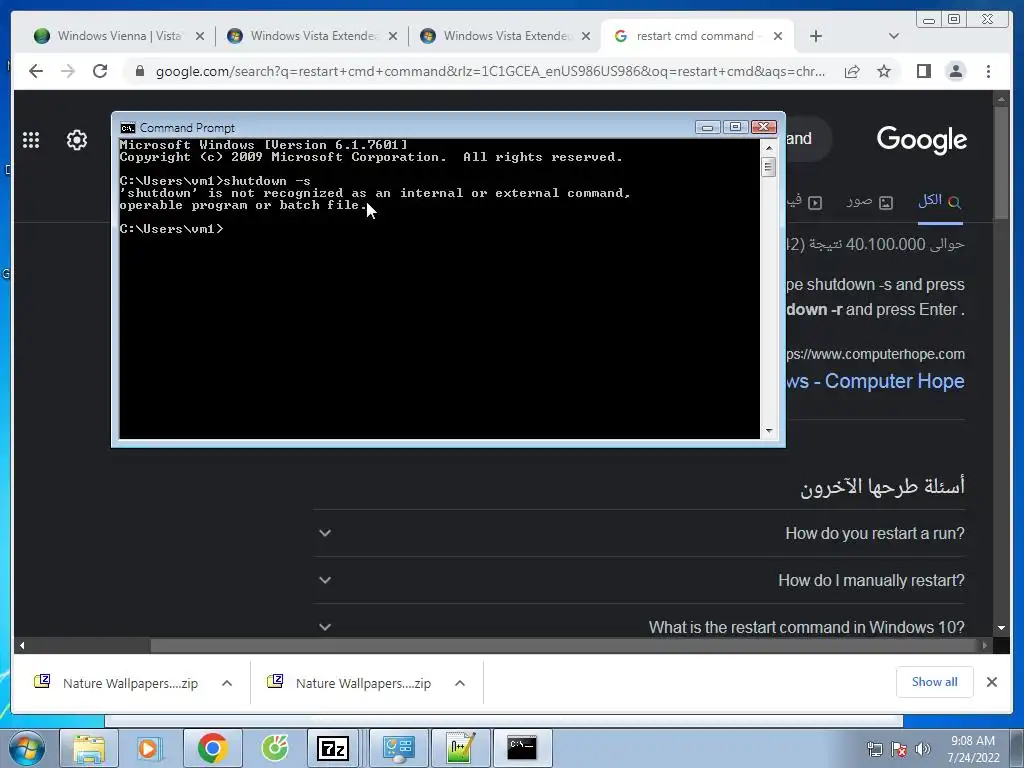Click Command Prompt taskbar button
This screenshot has height=768, width=1024.
pos(522,748)
